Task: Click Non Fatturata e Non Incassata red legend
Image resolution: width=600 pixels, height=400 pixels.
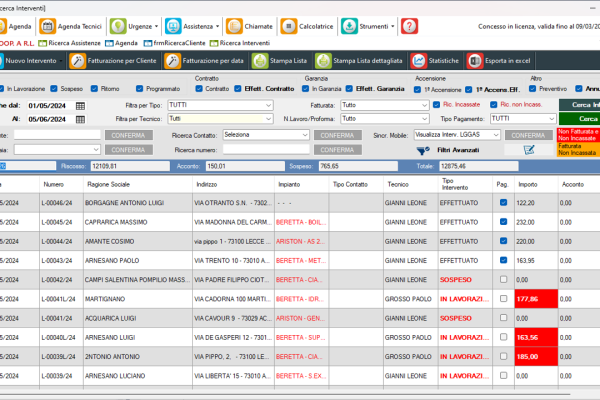Action: point(579,135)
